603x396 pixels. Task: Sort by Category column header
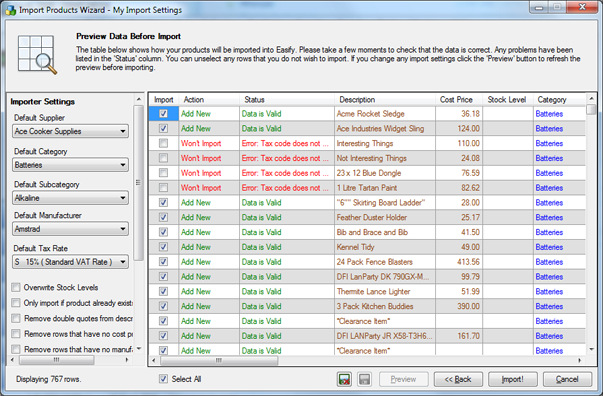pos(560,100)
